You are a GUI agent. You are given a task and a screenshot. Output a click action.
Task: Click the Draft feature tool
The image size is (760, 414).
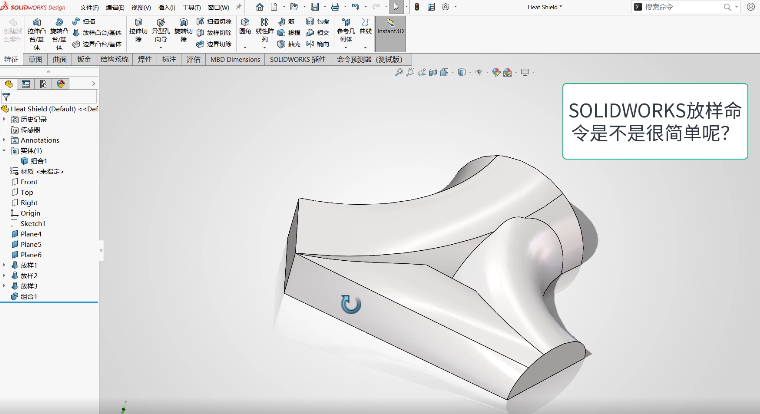(x=289, y=32)
